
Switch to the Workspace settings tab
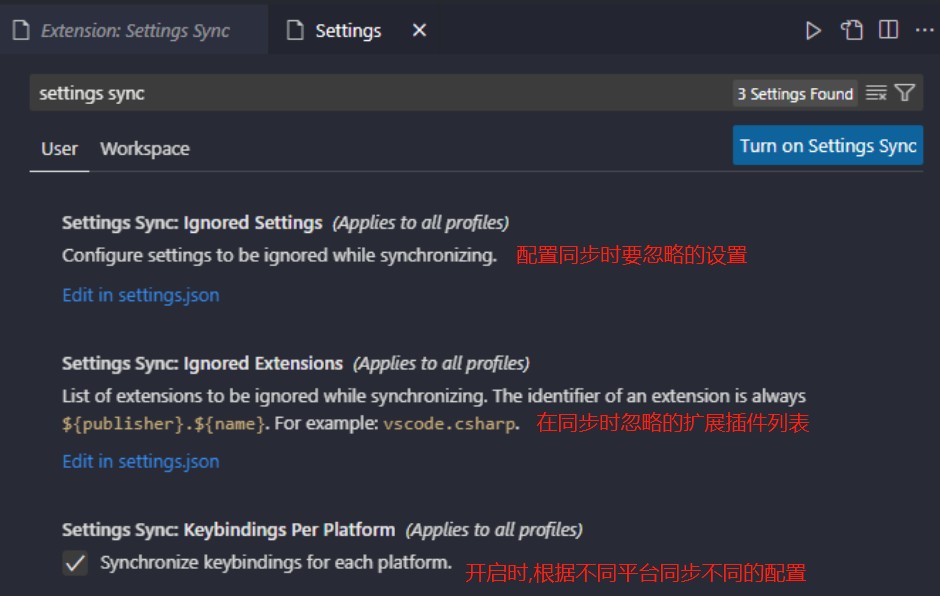(144, 149)
